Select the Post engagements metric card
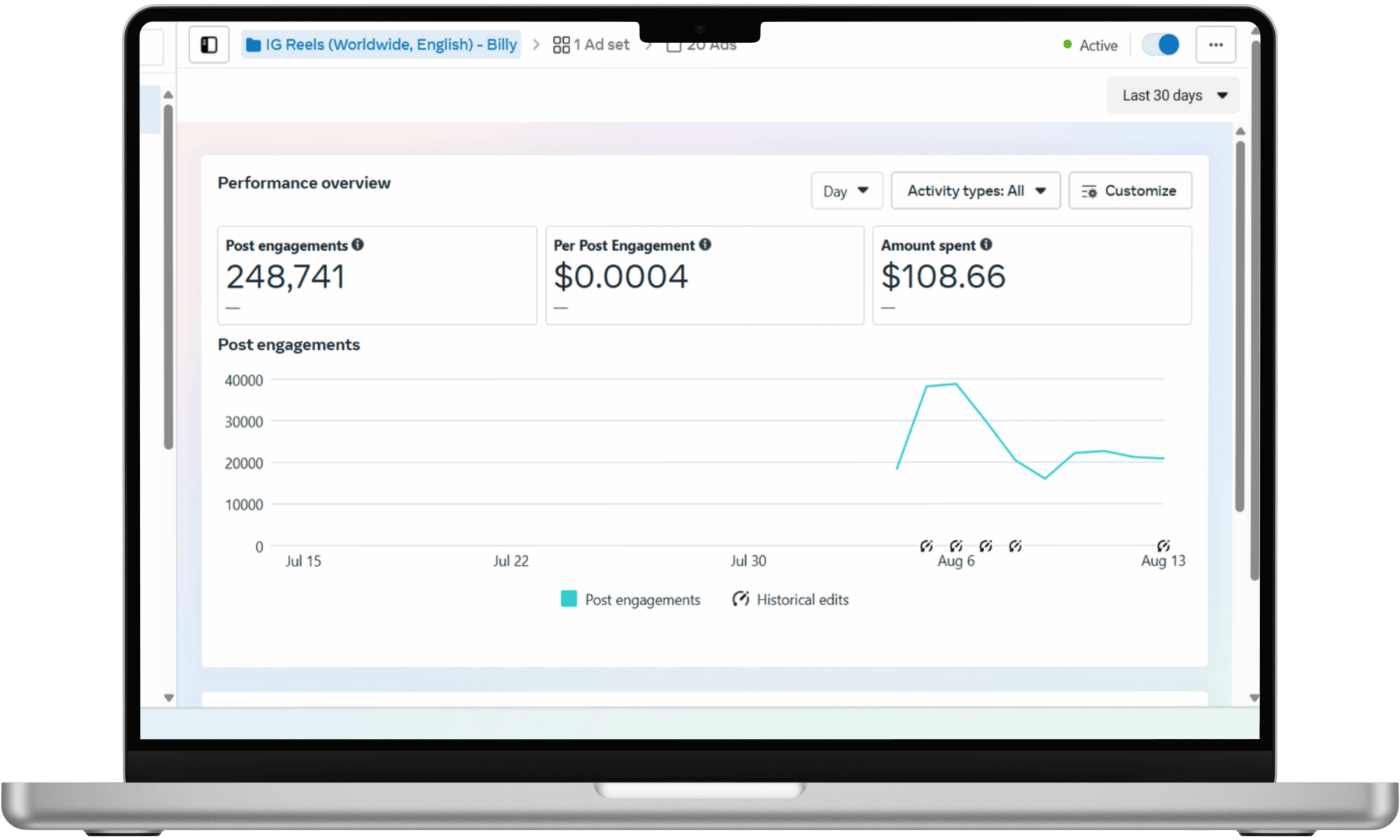 [x=377, y=276]
